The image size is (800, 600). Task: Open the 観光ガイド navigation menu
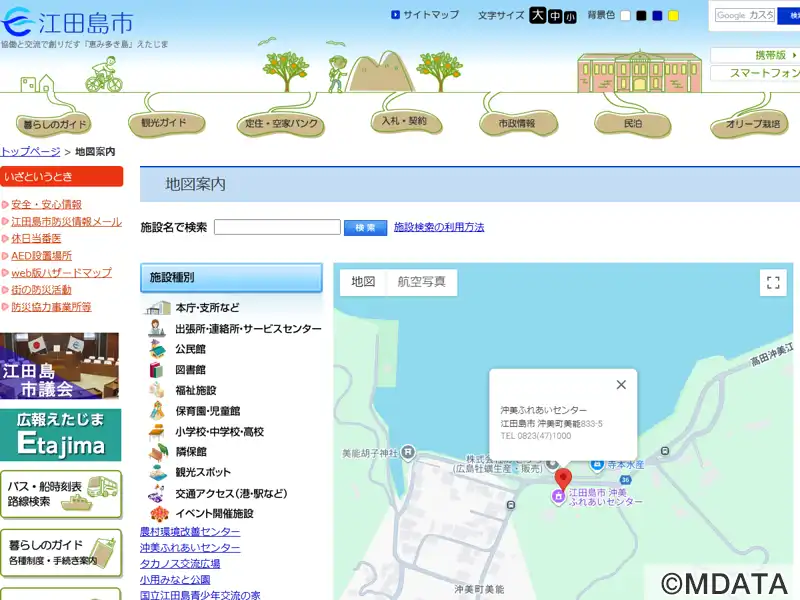158,123
